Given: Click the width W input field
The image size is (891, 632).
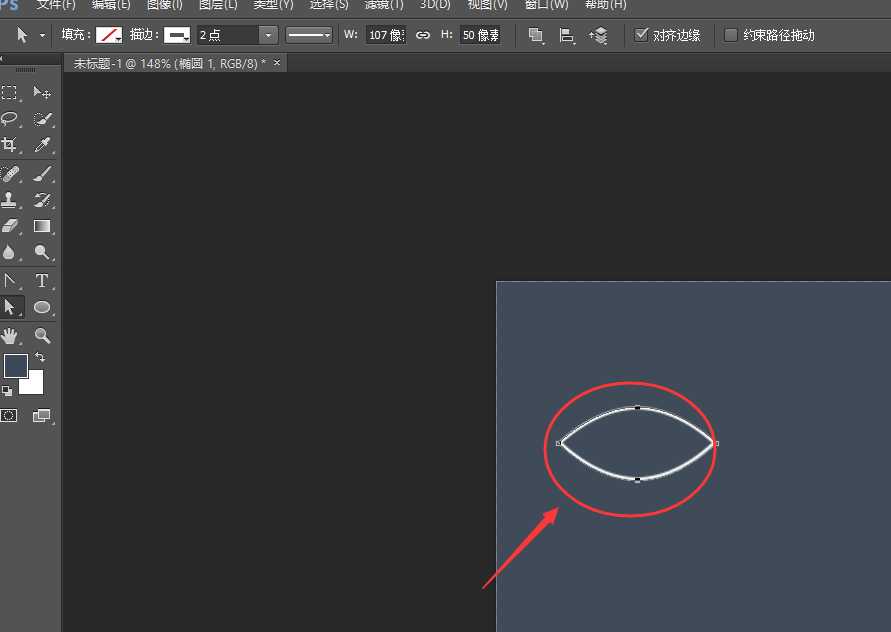Looking at the screenshot, I should (x=385, y=35).
